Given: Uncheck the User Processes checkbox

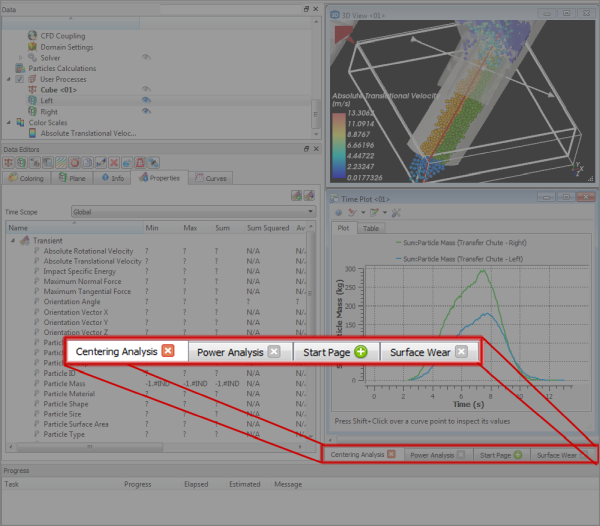Looking at the screenshot, I should [x=19, y=79].
